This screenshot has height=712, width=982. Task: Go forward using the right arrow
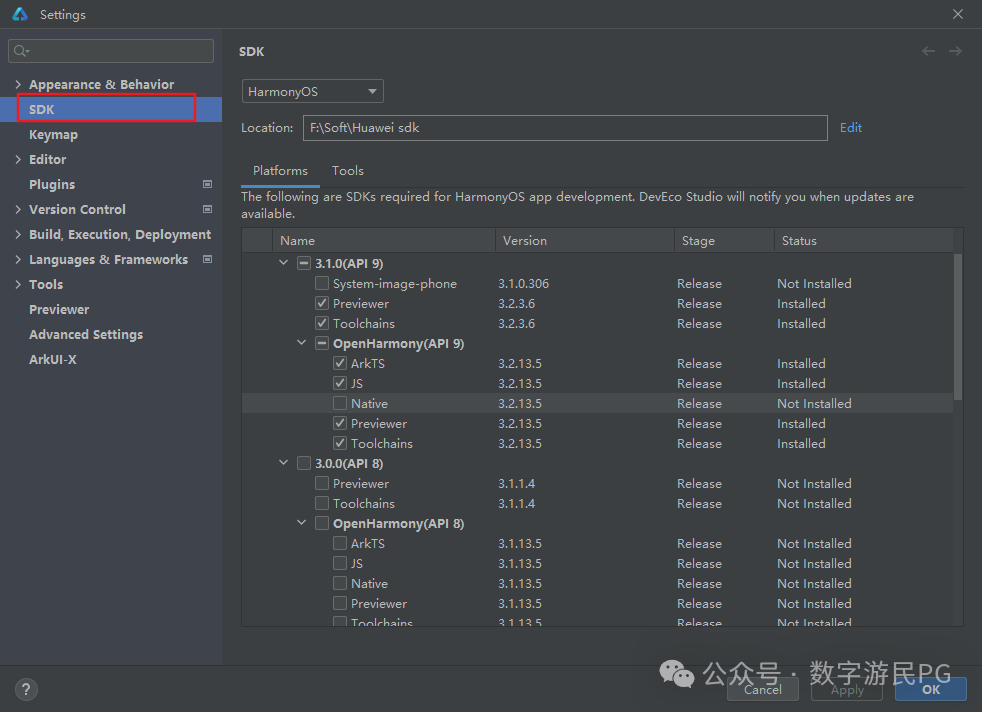[955, 51]
